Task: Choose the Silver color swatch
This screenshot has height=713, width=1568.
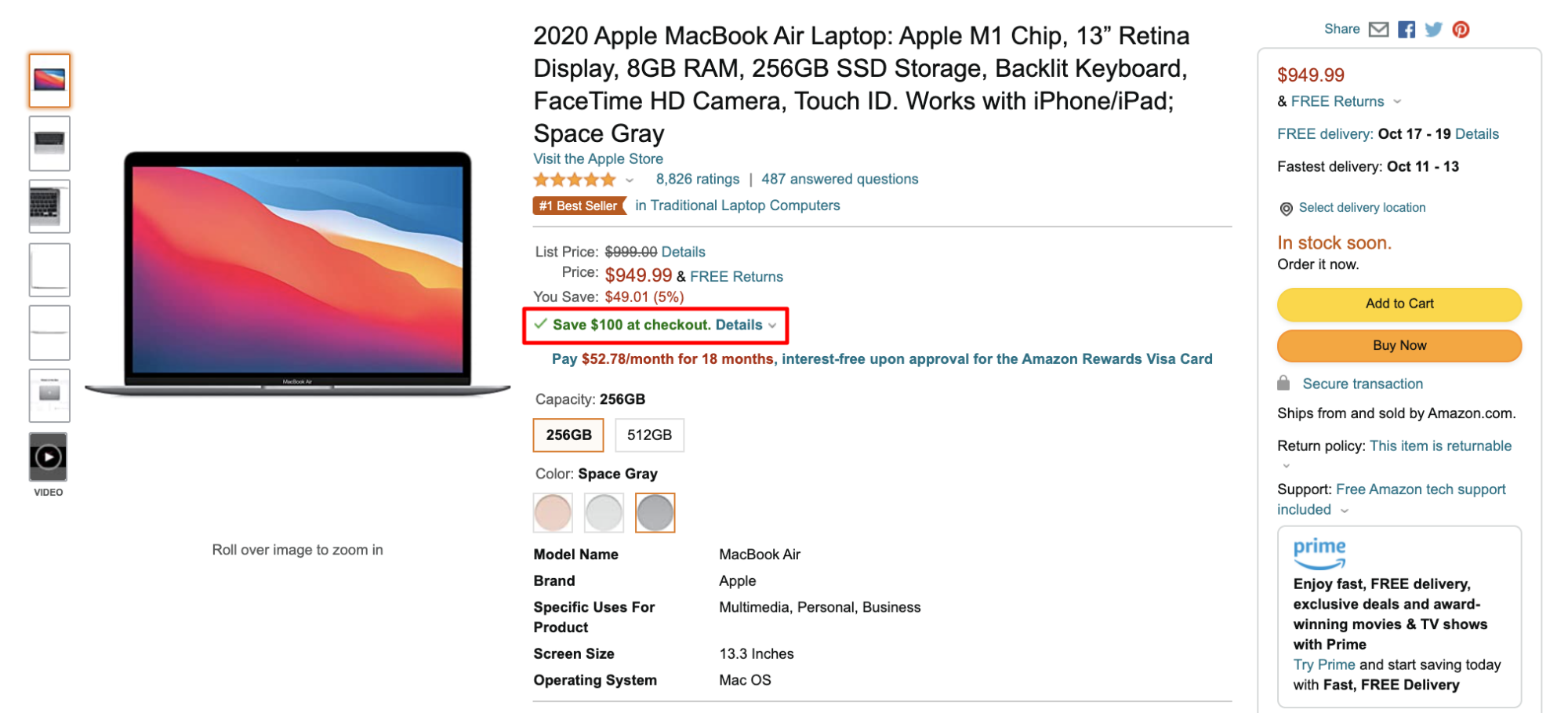Action: click(604, 513)
